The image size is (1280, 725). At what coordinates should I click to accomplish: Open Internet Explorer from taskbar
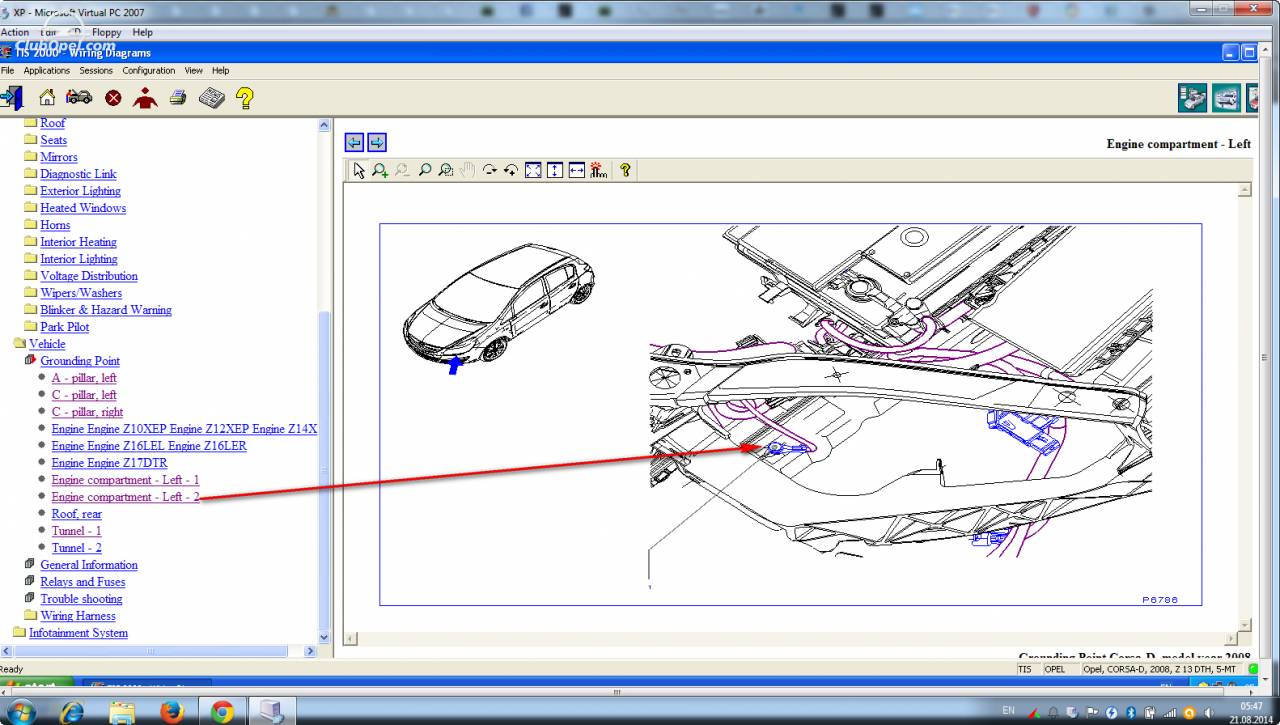(x=72, y=711)
